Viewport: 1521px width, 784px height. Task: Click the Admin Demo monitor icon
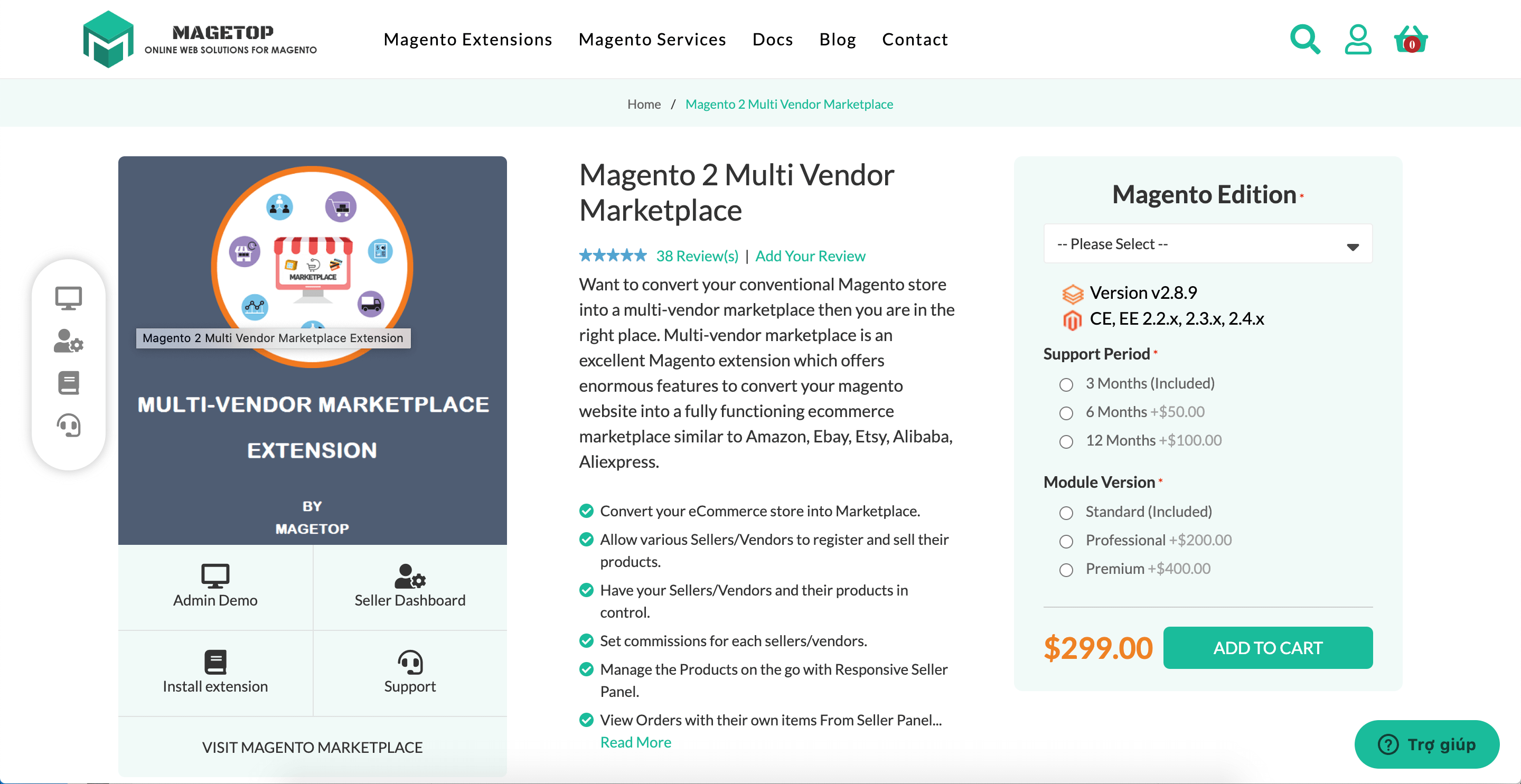pos(215,575)
